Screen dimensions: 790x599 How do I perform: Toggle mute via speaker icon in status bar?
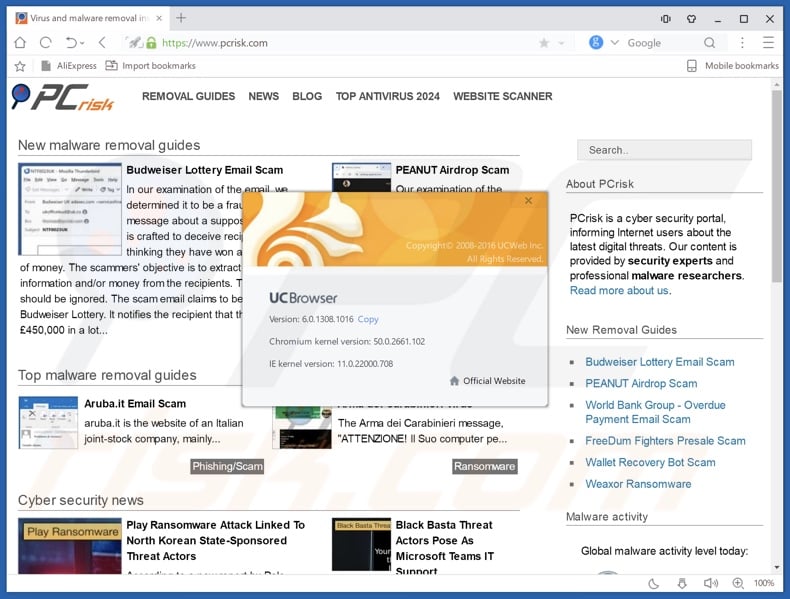click(x=710, y=583)
